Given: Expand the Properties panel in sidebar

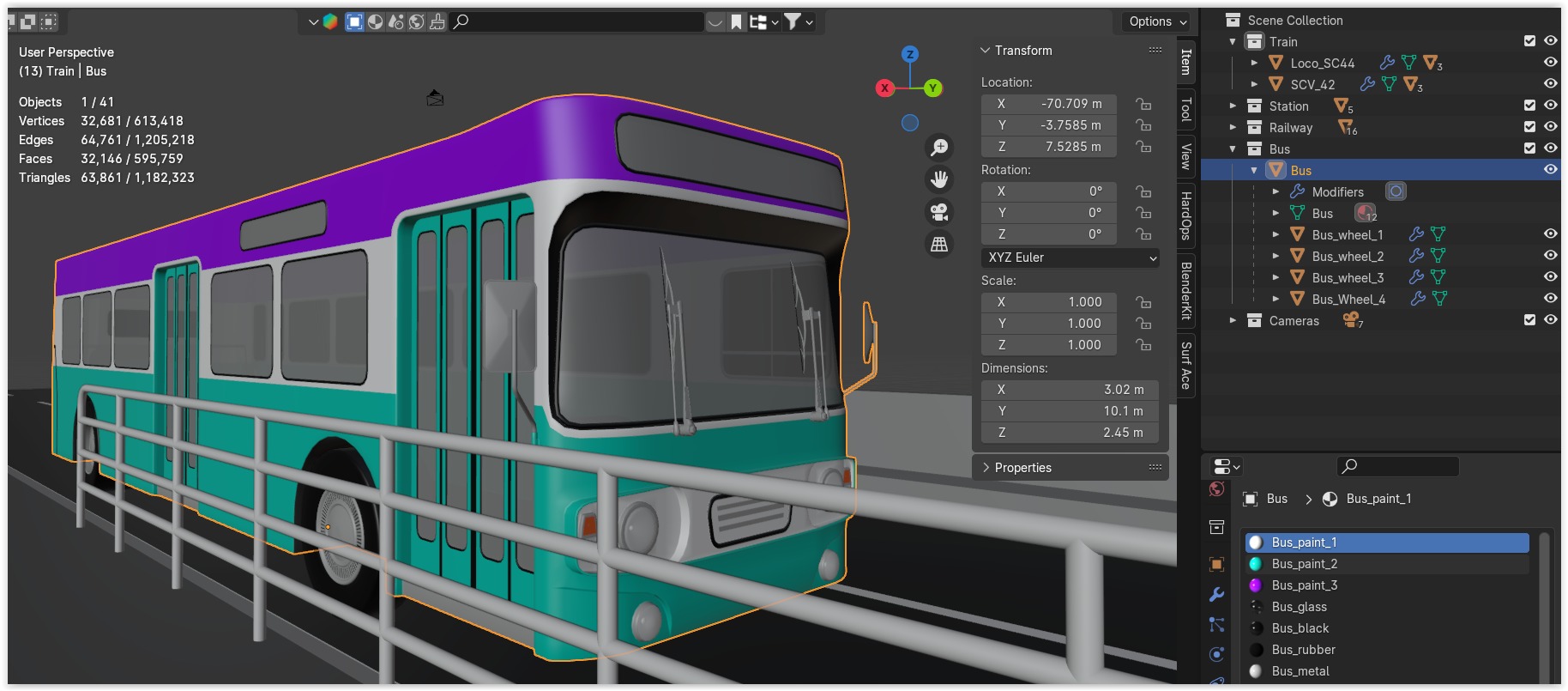Looking at the screenshot, I should tap(986, 468).
